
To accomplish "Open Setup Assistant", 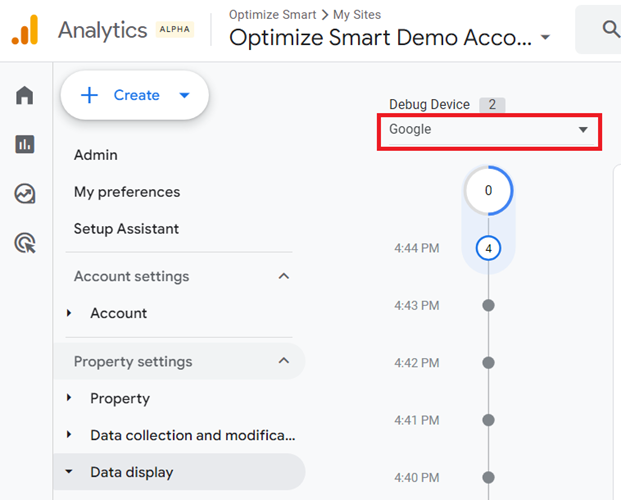I will click(x=126, y=229).
